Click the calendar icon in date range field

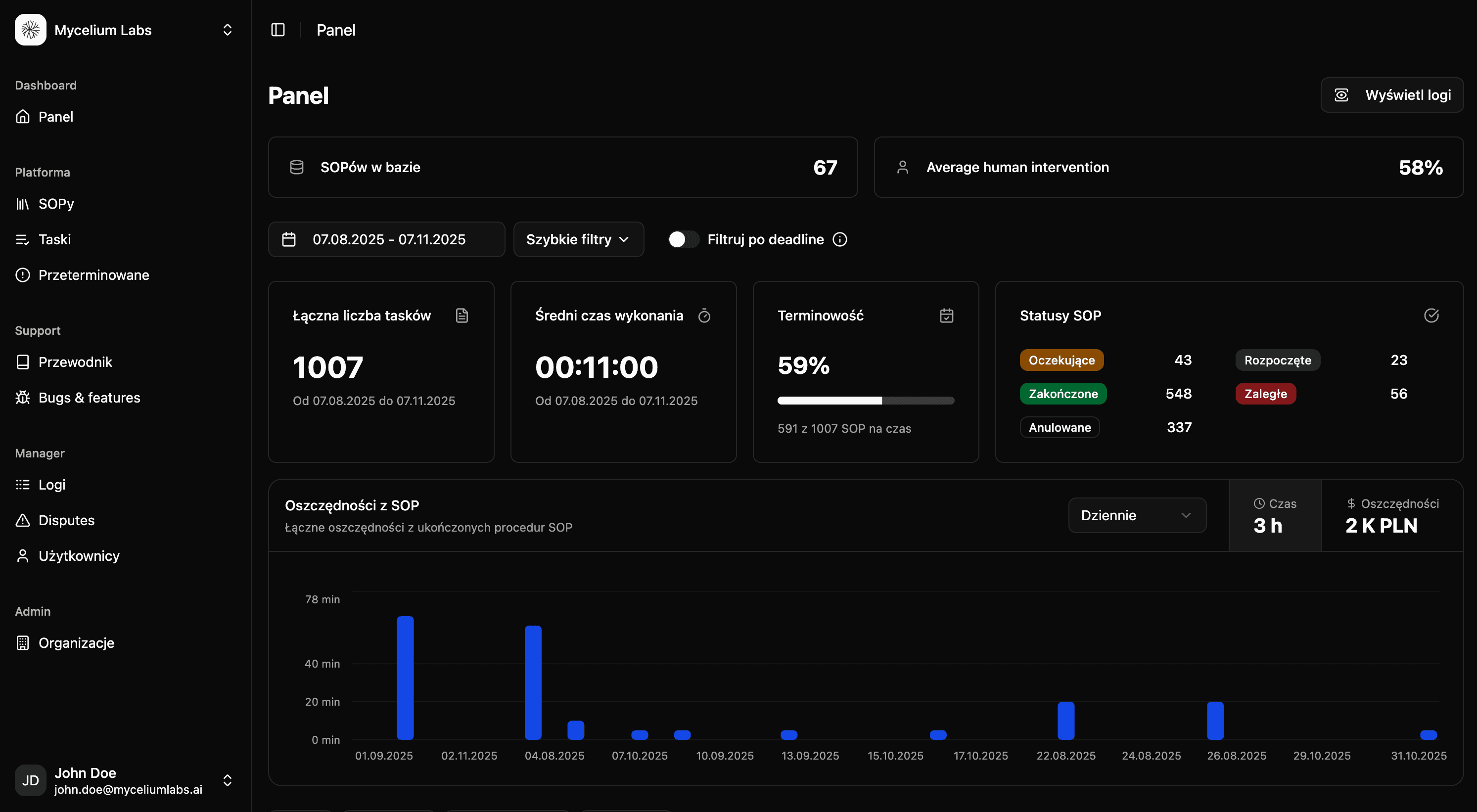(x=289, y=239)
